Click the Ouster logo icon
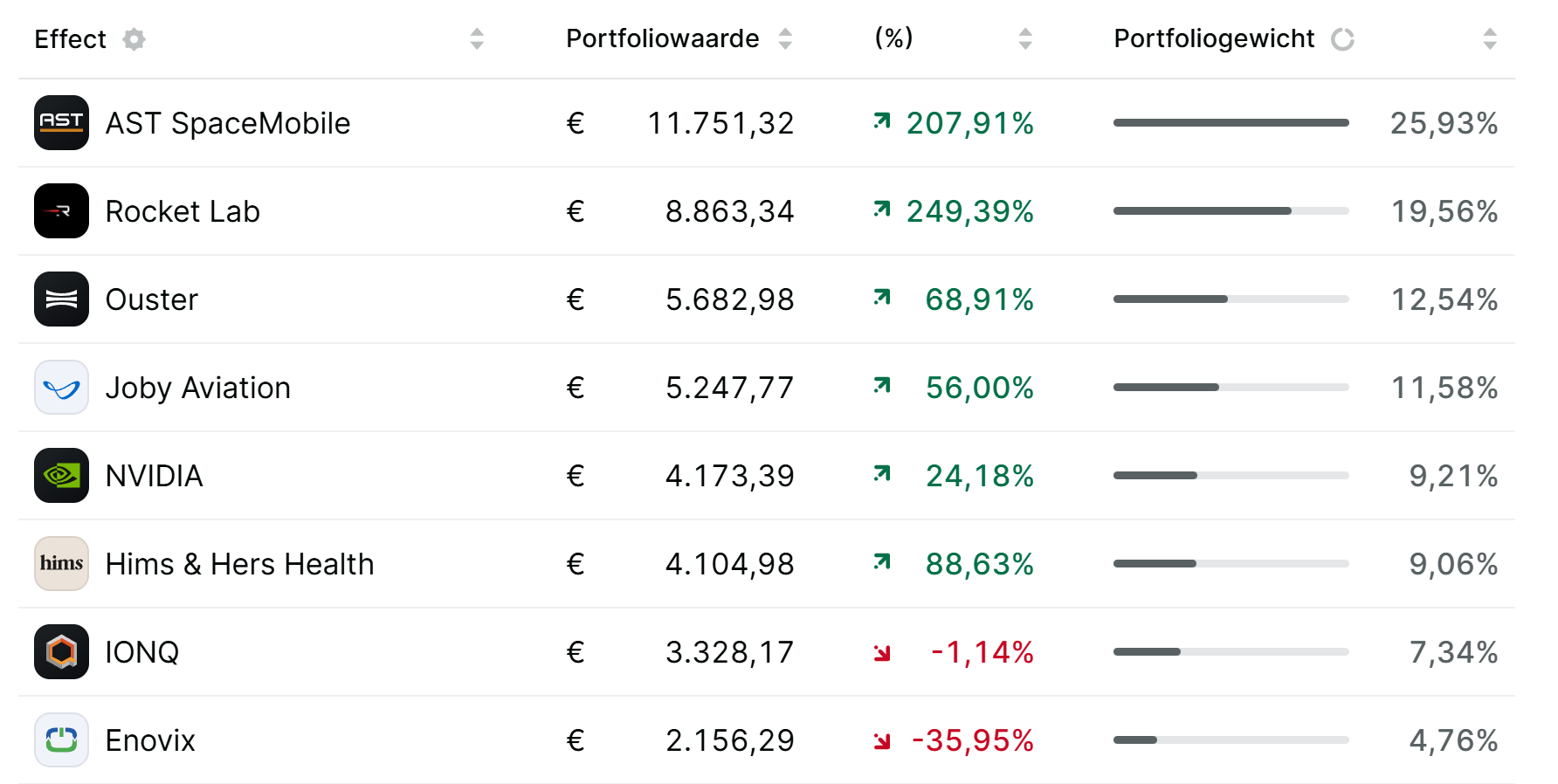Viewport: 1558px width, 784px height. [x=61, y=299]
